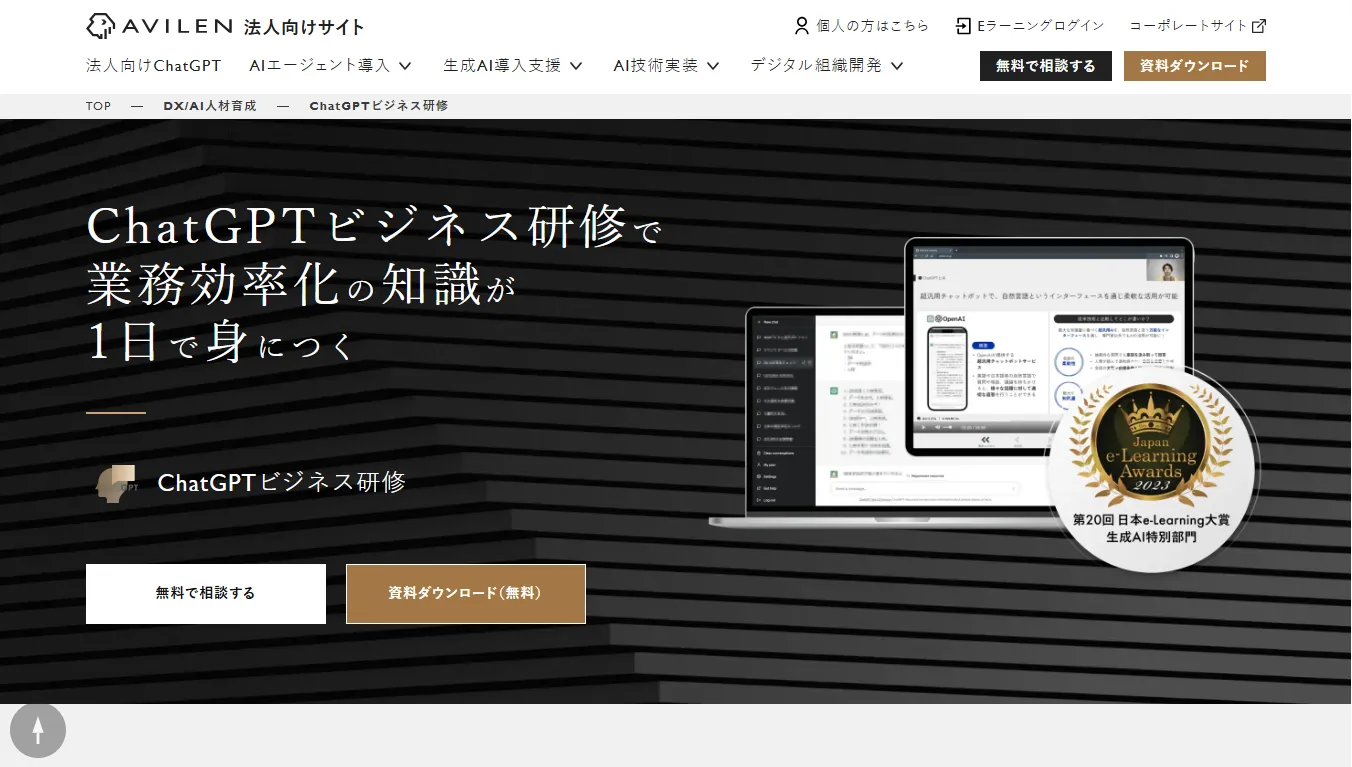The height and width of the screenshot is (767, 1352).
Task: Open DX/AI人材育成 breadcrumb link
Action: click(210, 106)
